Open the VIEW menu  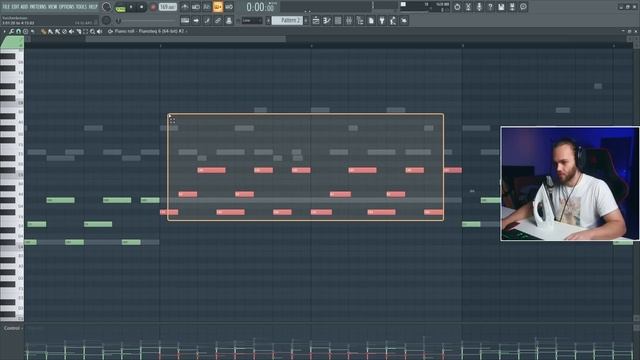53,7
